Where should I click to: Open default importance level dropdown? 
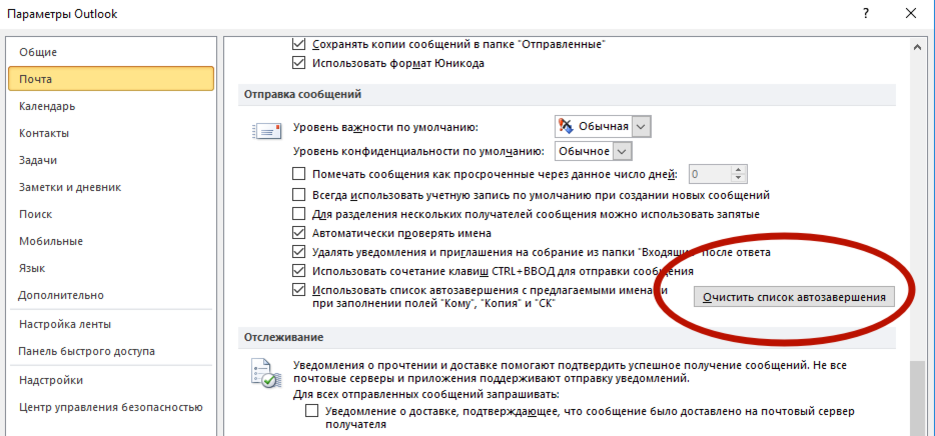click(x=640, y=126)
